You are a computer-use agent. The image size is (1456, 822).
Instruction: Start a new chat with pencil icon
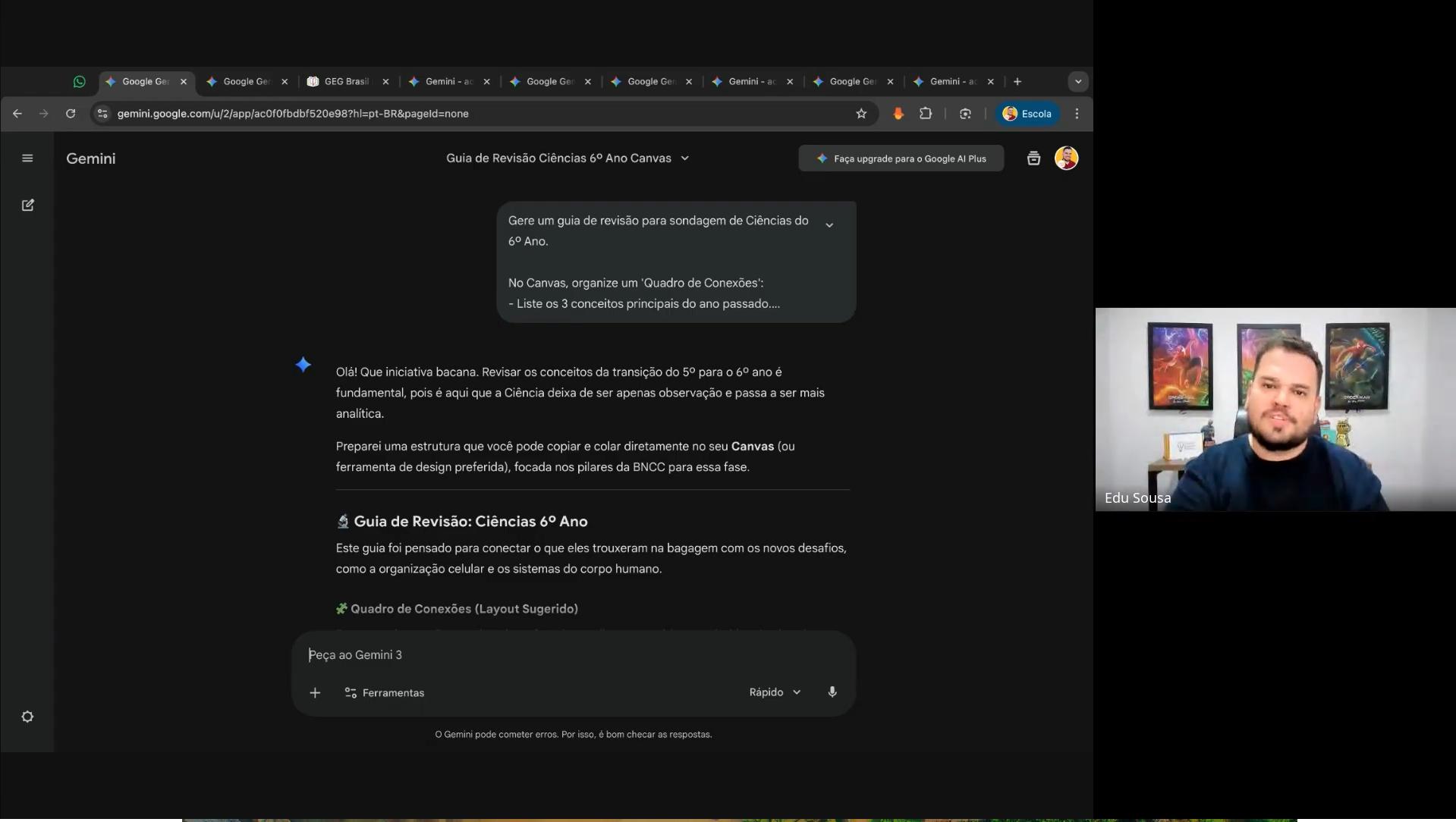[28, 206]
